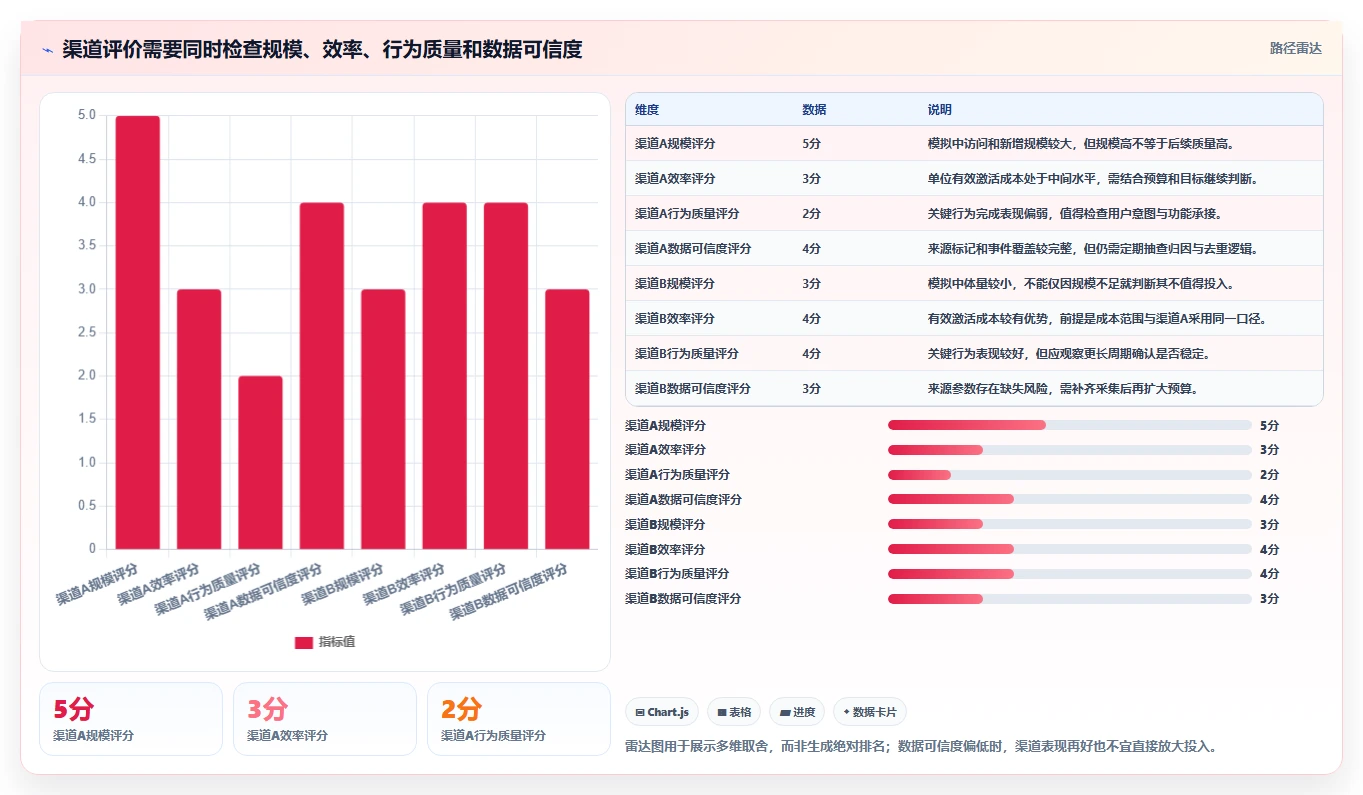Click the red 指标值 legend color box
This screenshot has width=1363, height=795.
304,642
